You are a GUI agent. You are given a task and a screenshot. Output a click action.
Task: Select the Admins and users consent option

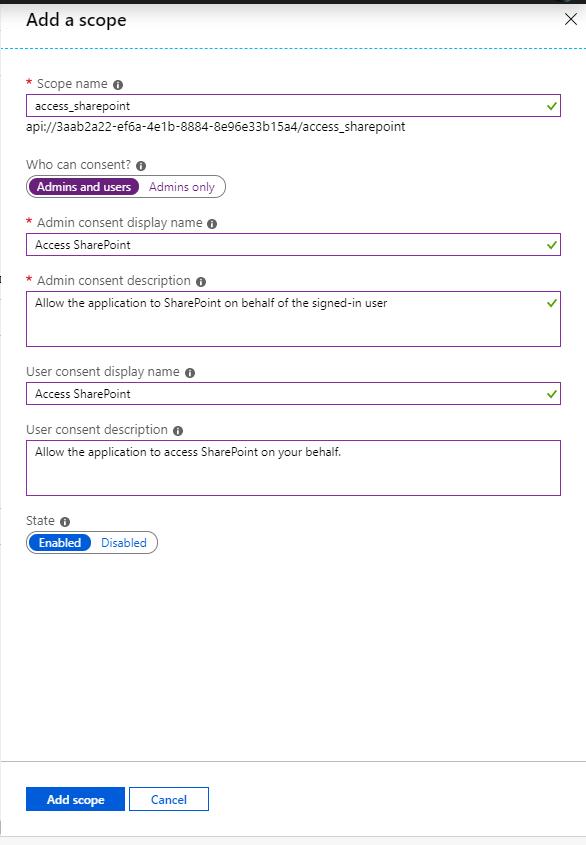point(84,186)
